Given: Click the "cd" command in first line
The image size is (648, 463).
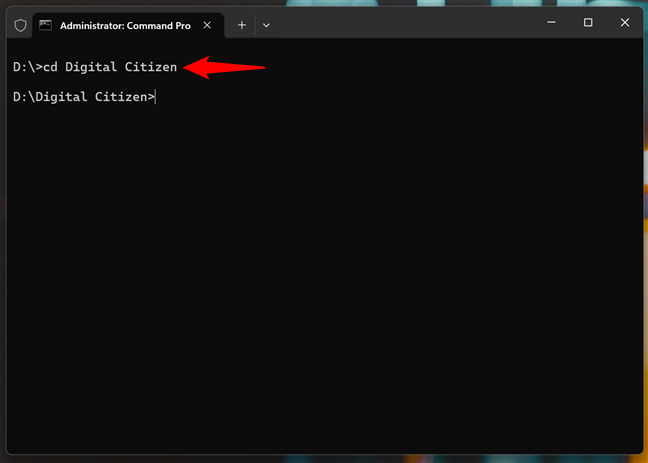Looking at the screenshot, I should 49,68.
